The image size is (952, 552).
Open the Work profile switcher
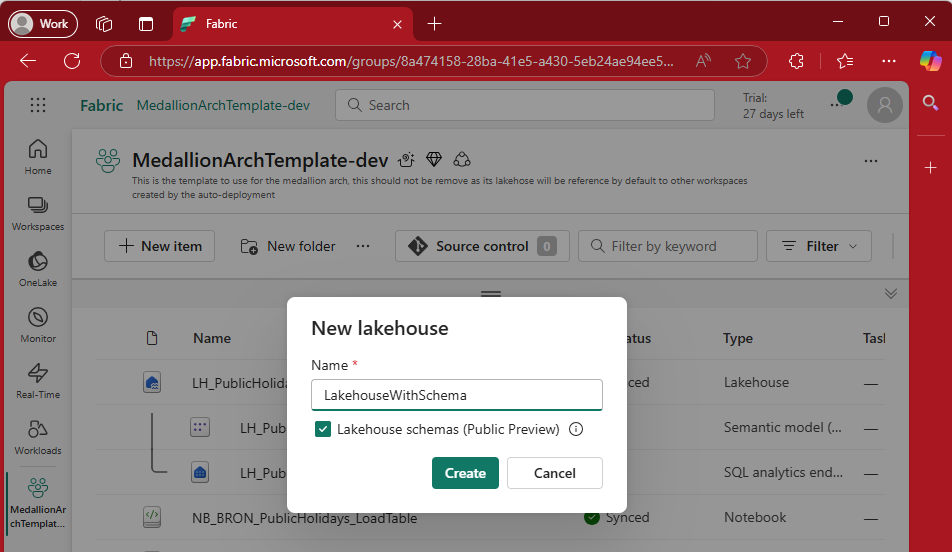pyautogui.click(x=43, y=24)
